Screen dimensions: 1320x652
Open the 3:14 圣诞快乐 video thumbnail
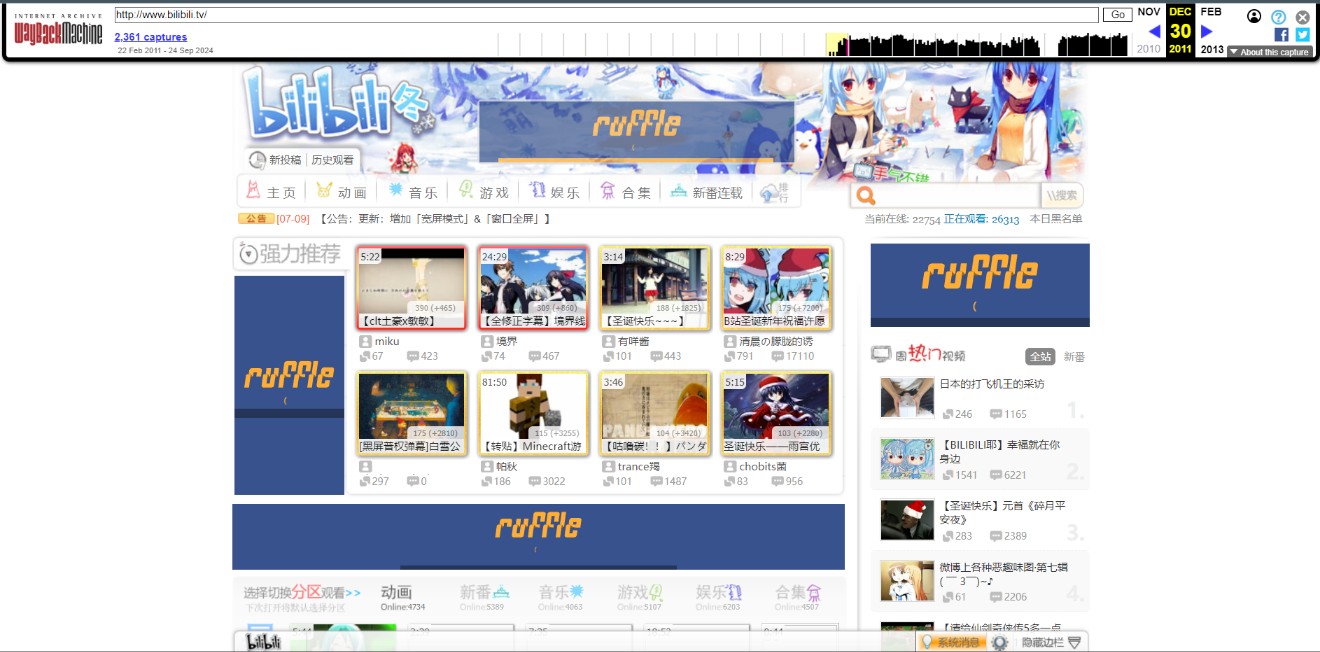[x=655, y=288]
